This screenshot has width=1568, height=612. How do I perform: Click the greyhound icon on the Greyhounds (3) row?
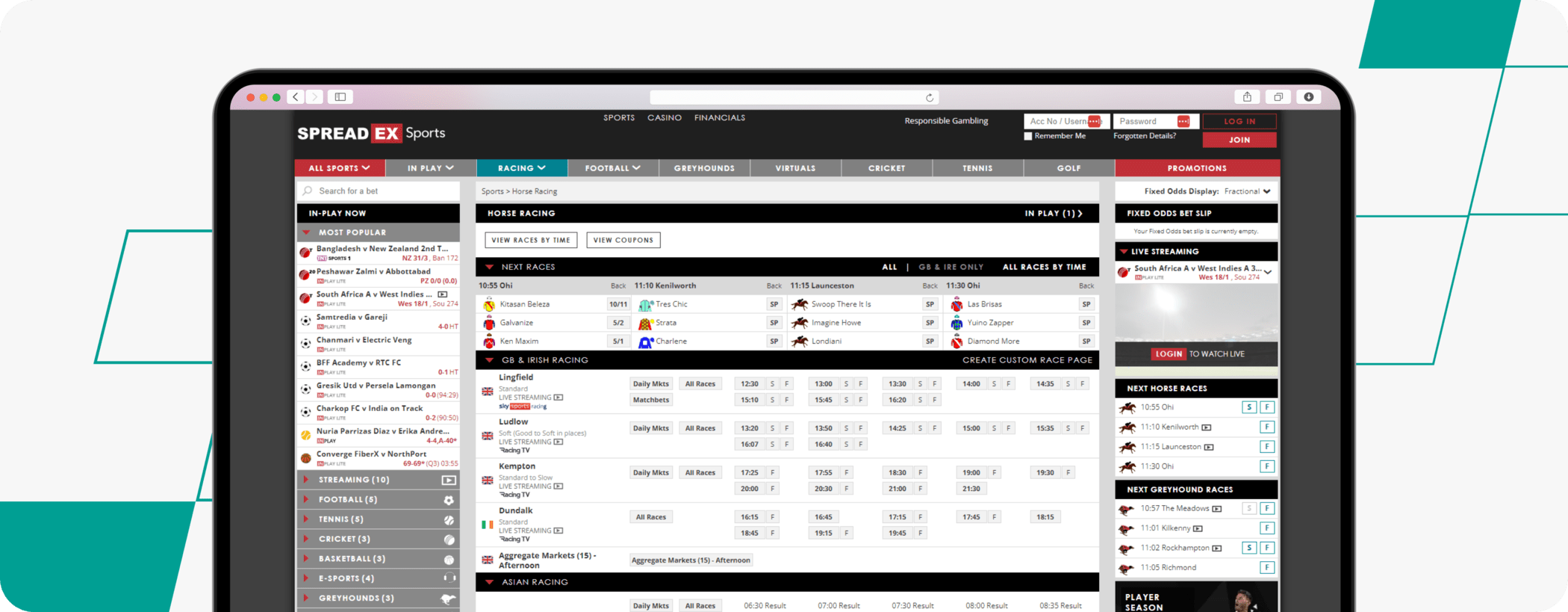pyautogui.click(x=448, y=598)
